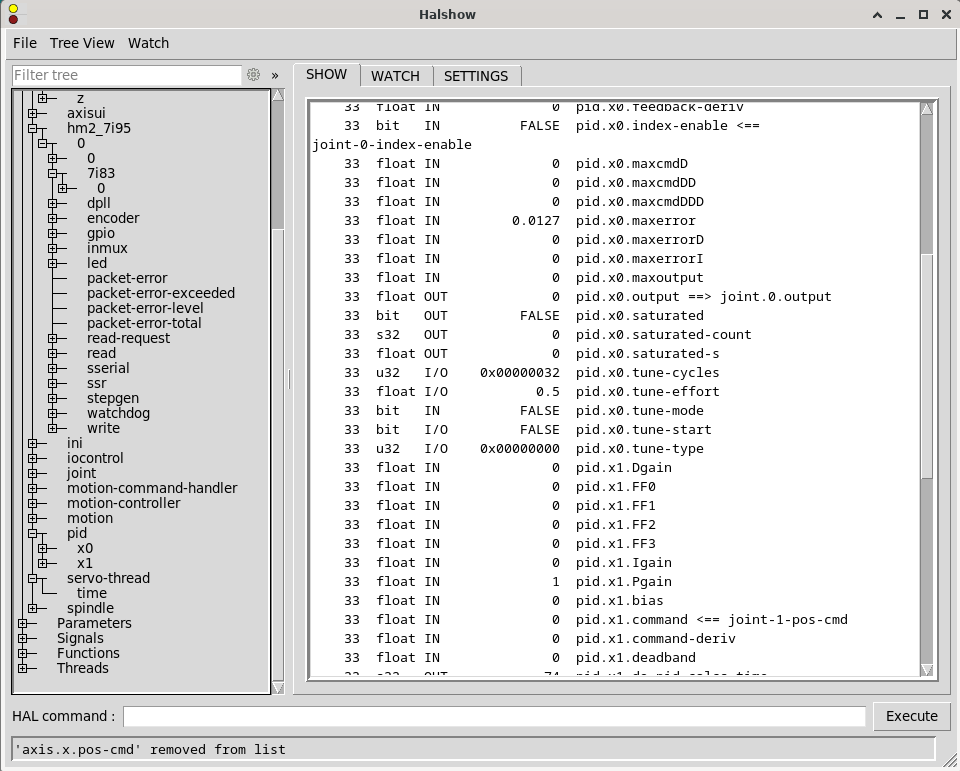Expand the watchdog tree node
Image resolution: width=960 pixels, height=771 pixels.
click(x=53, y=413)
